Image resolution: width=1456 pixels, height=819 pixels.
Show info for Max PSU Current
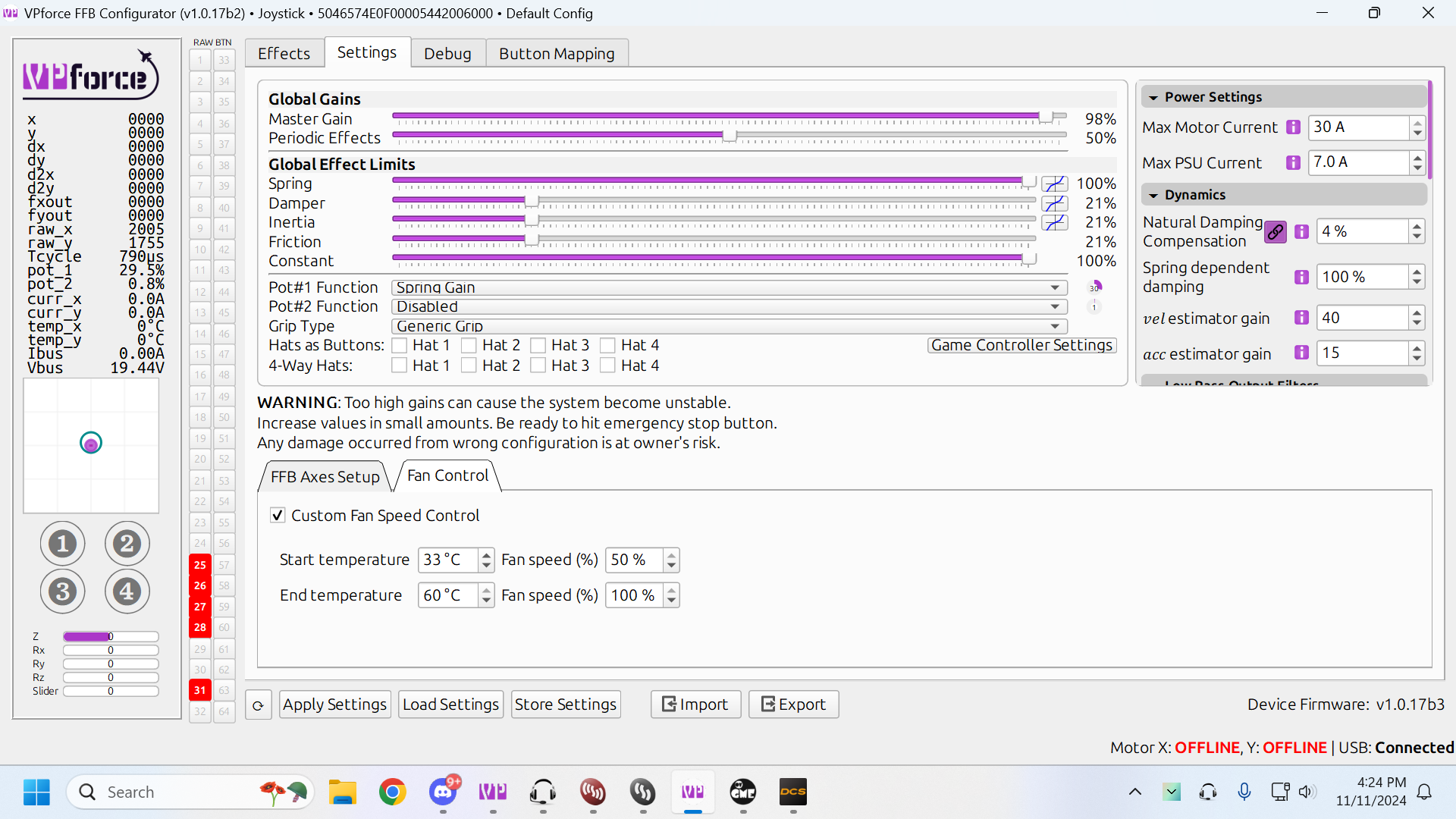(1294, 162)
